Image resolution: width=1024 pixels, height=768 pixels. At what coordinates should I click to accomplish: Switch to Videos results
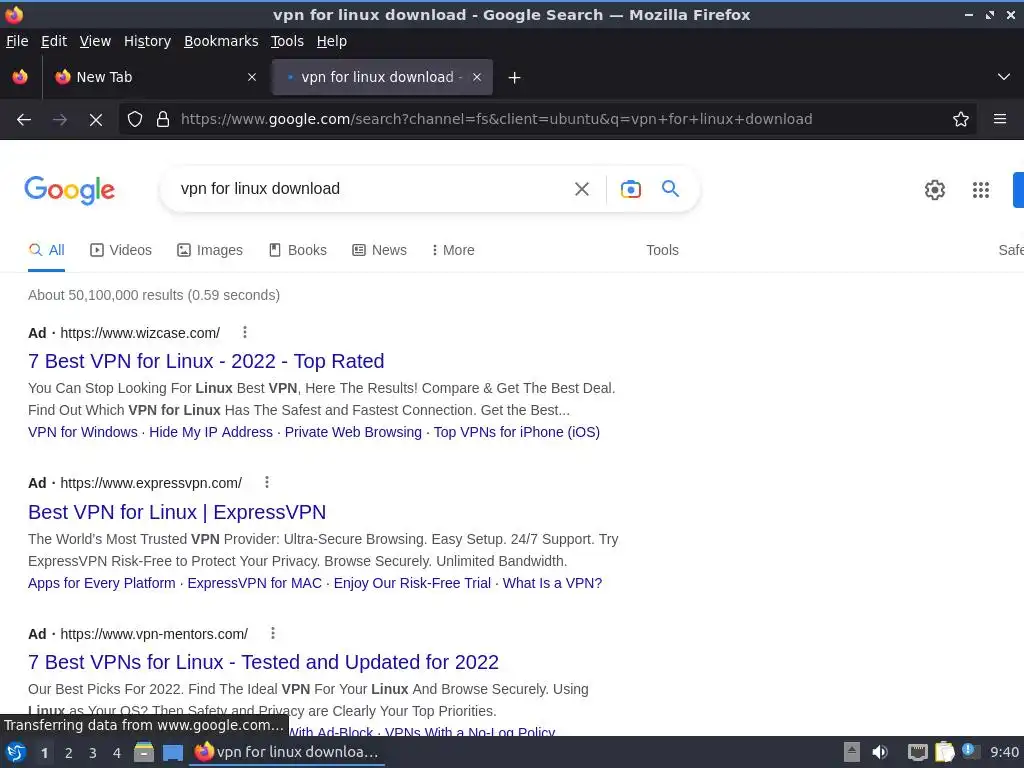(x=121, y=250)
